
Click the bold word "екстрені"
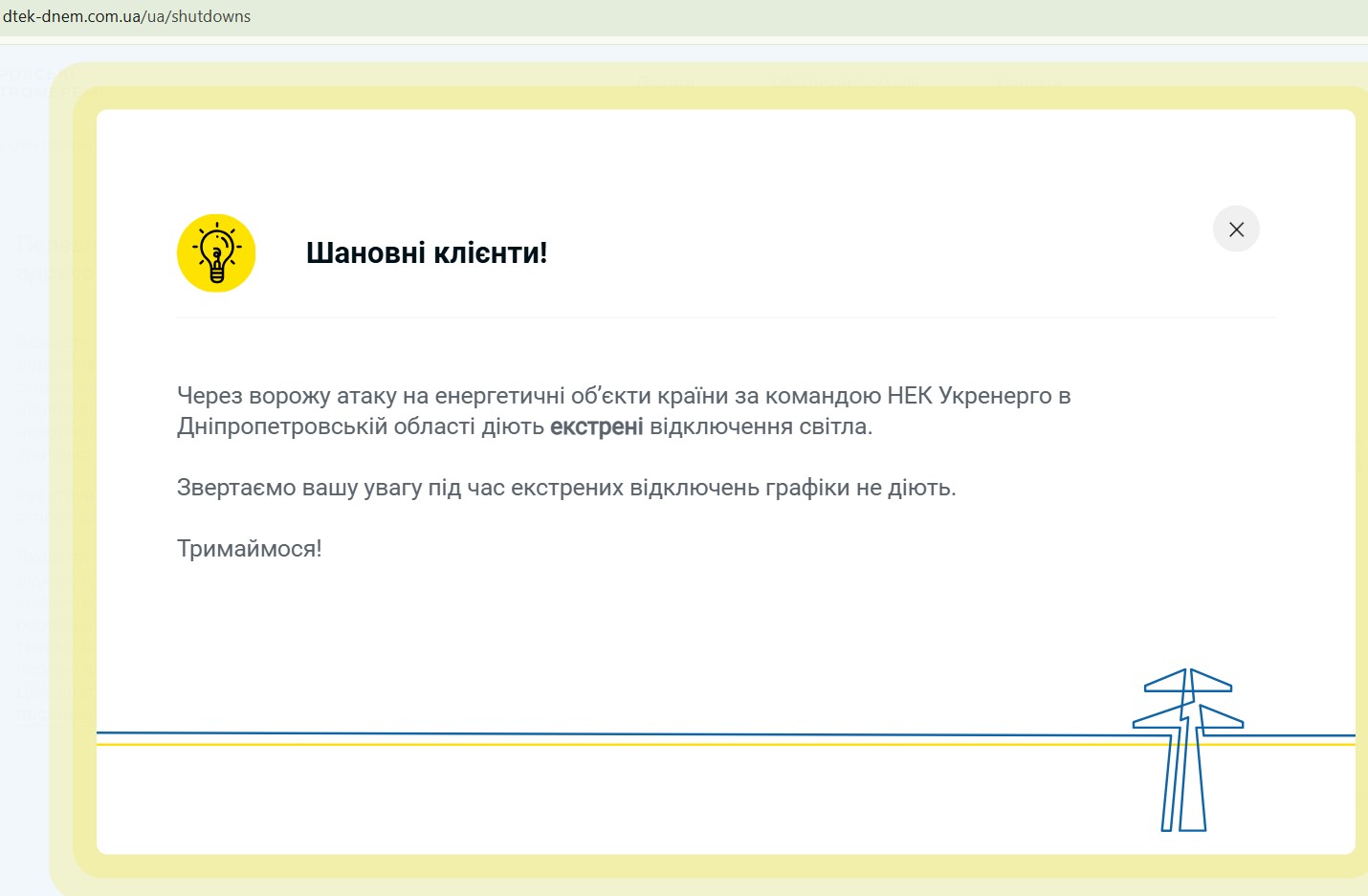pyautogui.click(x=596, y=426)
